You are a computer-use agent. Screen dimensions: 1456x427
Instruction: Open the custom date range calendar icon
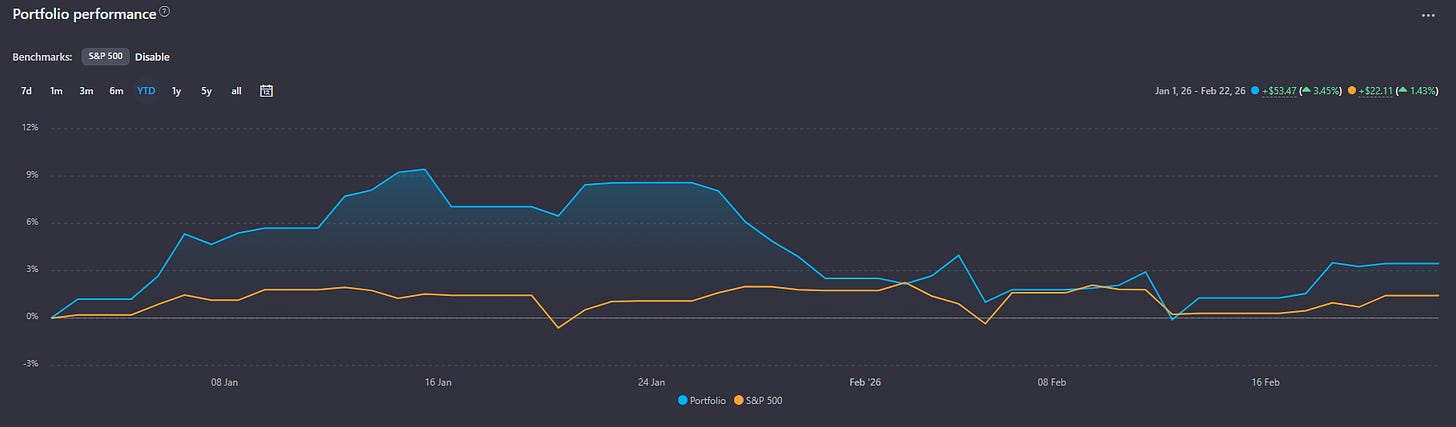267,91
